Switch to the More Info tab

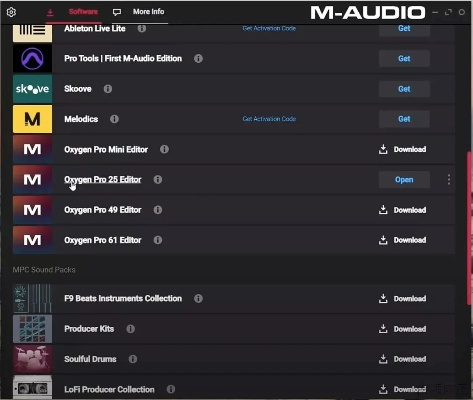[x=149, y=12]
